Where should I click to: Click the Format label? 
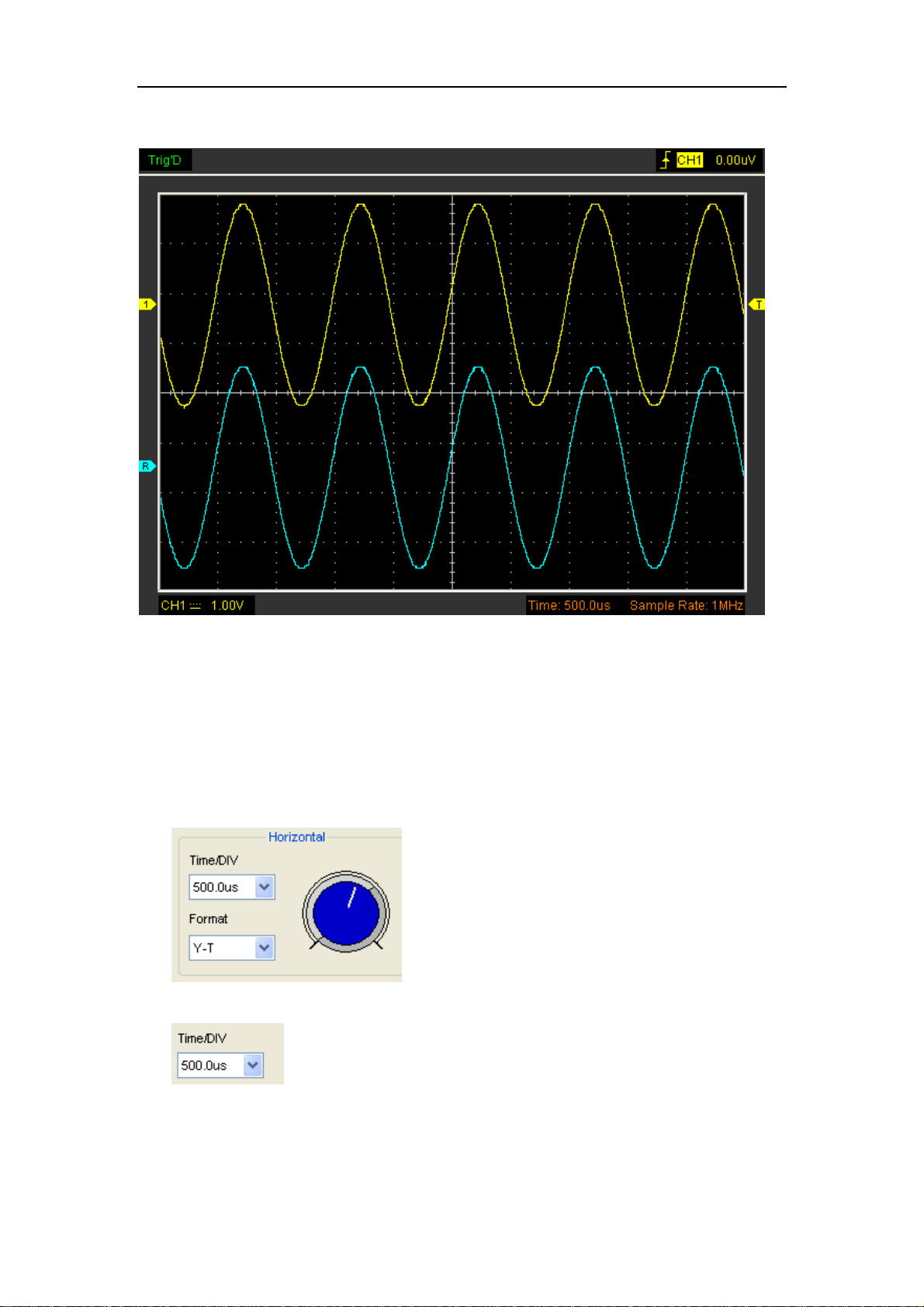point(209,919)
